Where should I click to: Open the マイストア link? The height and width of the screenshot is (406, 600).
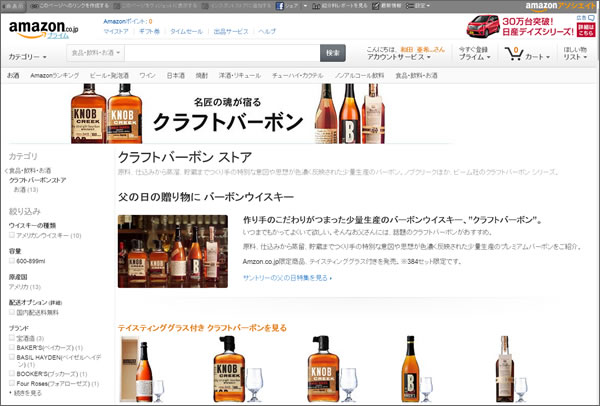pos(116,31)
